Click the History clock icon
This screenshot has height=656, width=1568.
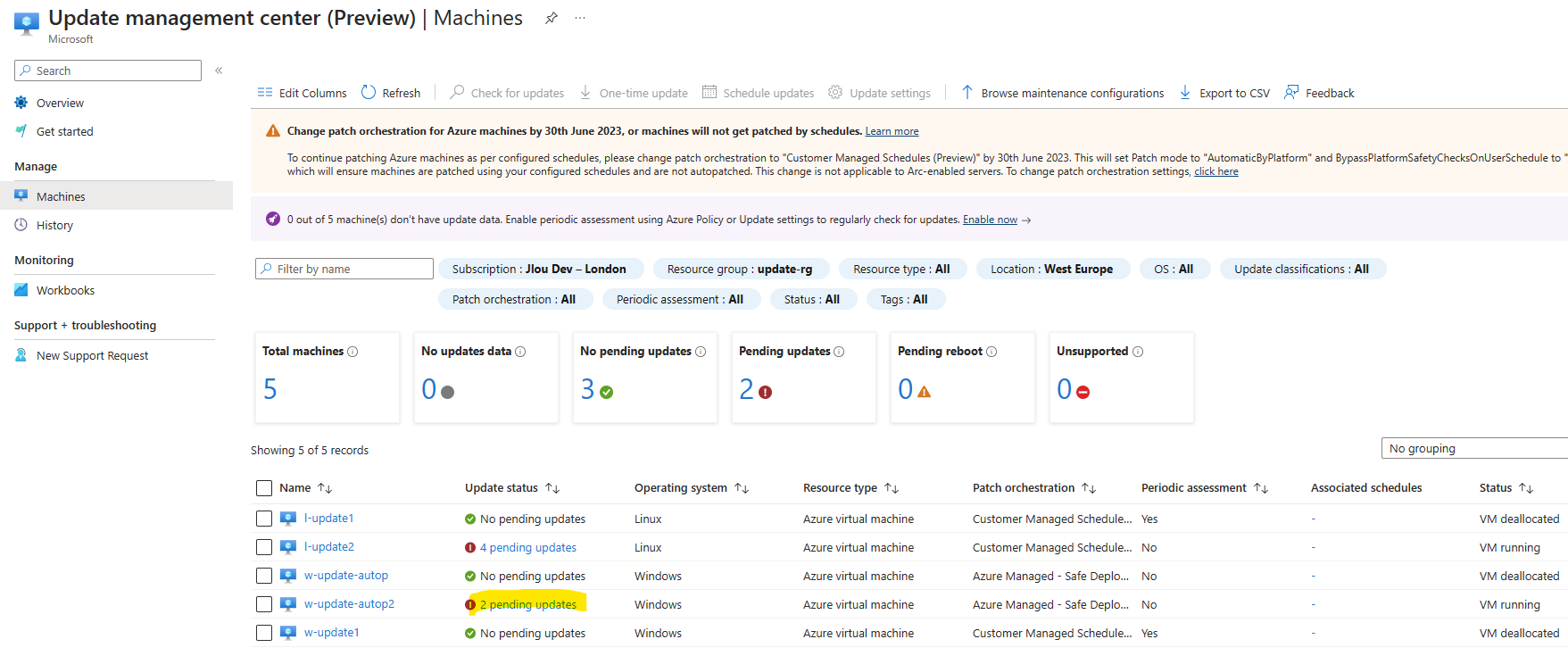21,225
